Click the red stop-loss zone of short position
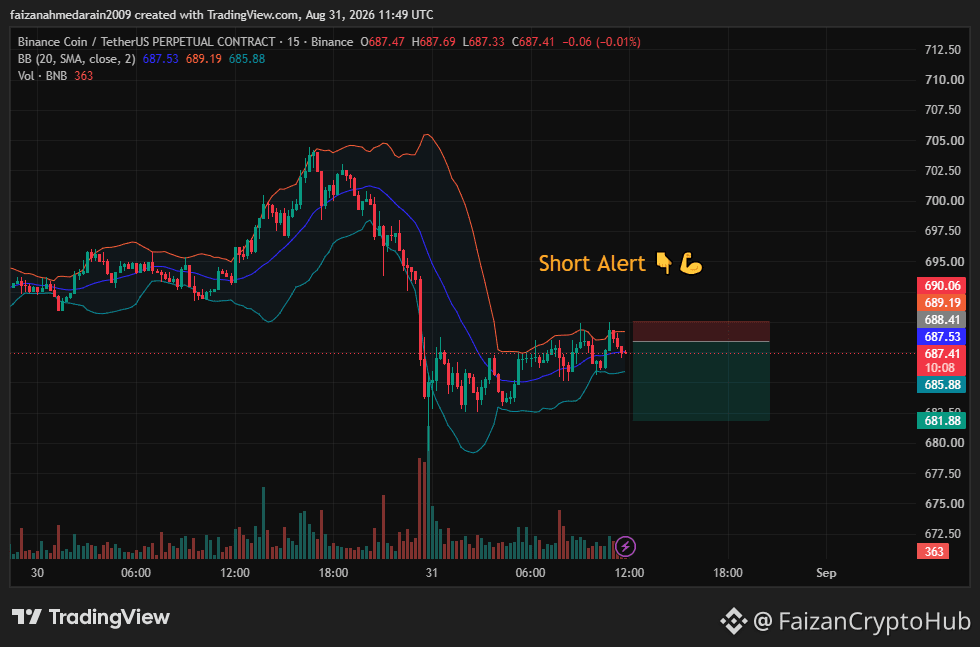Screen dimensions: 980x647 [x=701, y=331]
